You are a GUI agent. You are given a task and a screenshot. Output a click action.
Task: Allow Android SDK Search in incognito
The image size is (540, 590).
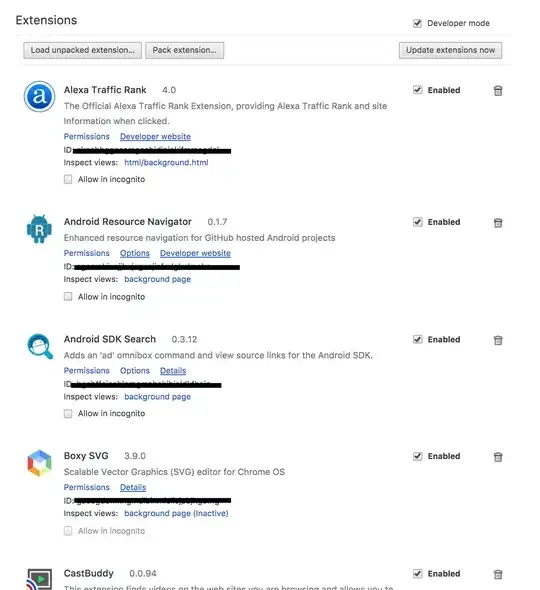coord(68,414)
